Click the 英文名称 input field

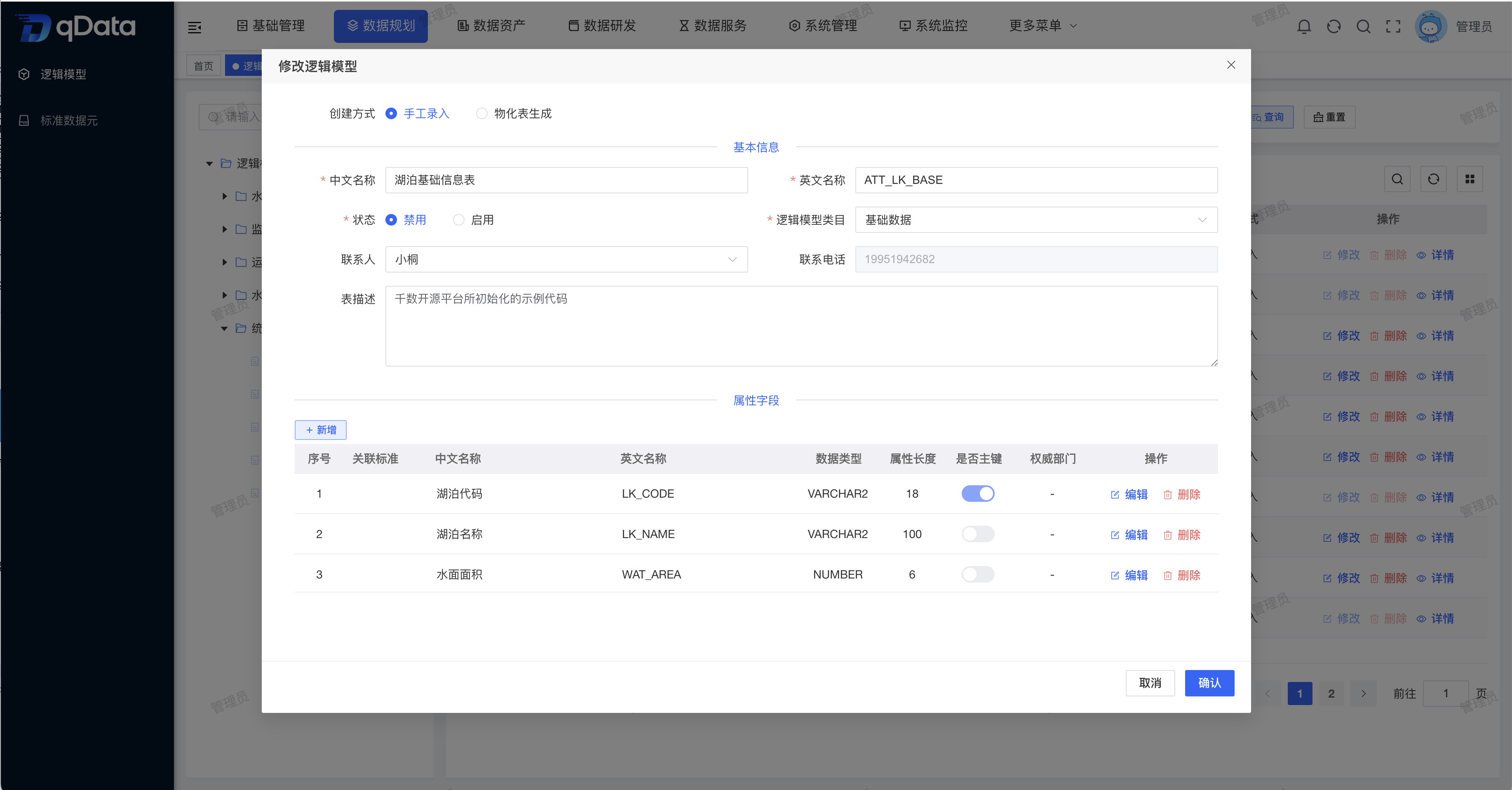(1036, 180)
